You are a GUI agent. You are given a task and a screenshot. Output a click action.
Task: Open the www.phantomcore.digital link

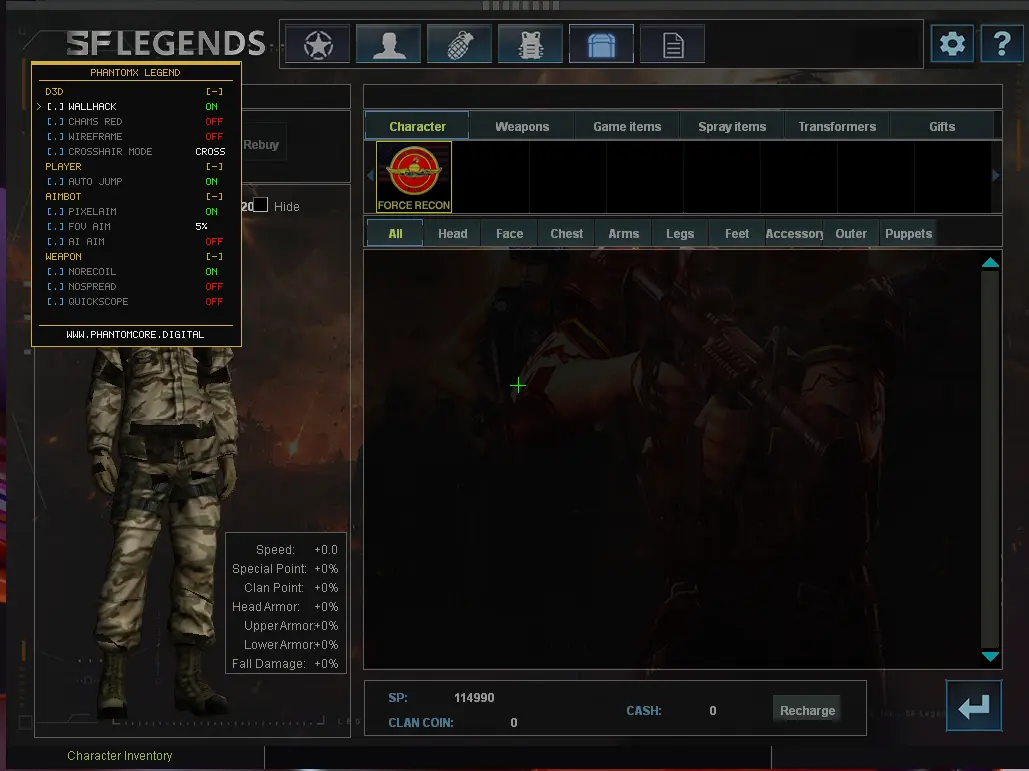135,335
